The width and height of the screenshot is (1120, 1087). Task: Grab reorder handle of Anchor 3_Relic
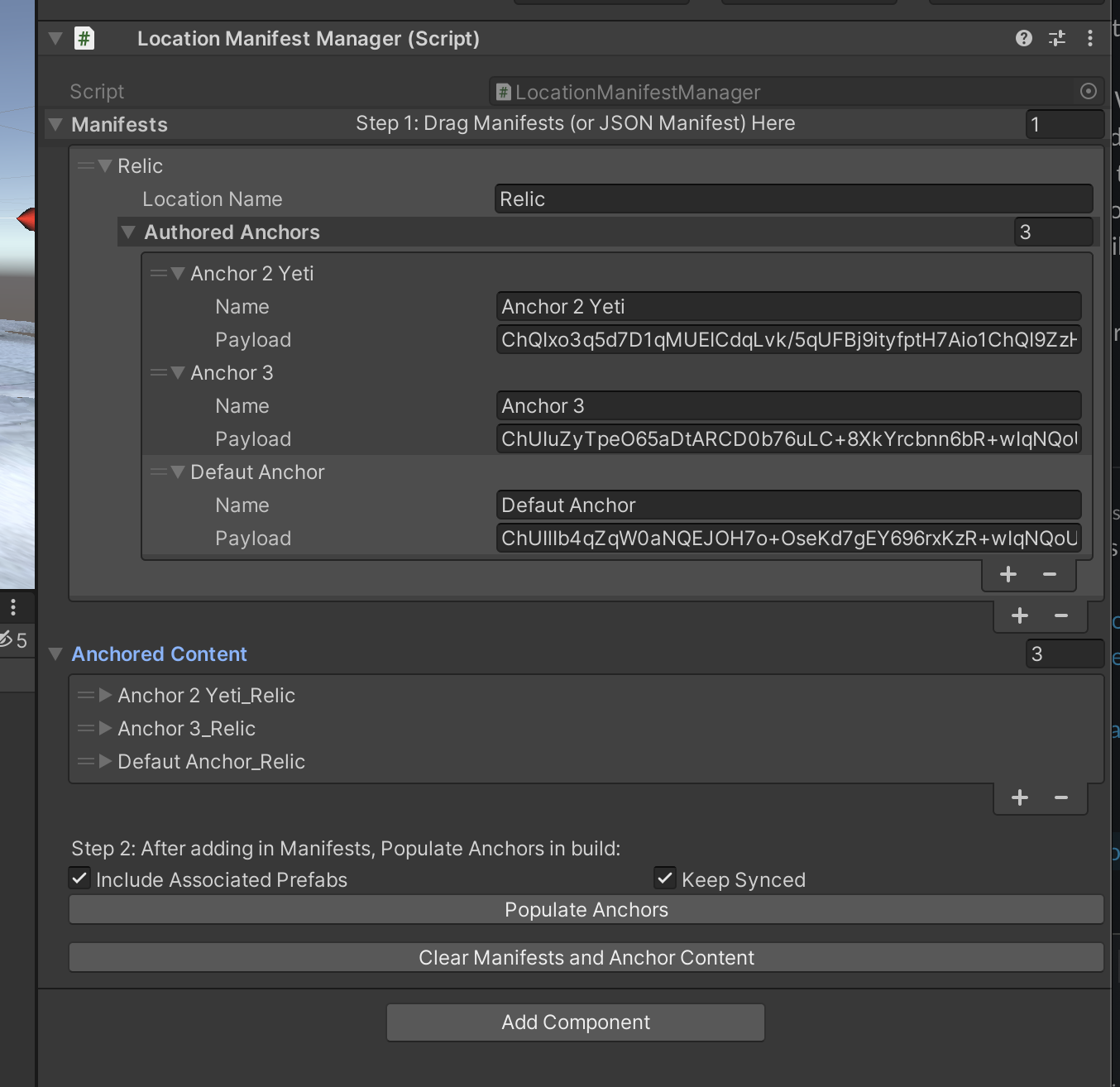coord(85,729)
